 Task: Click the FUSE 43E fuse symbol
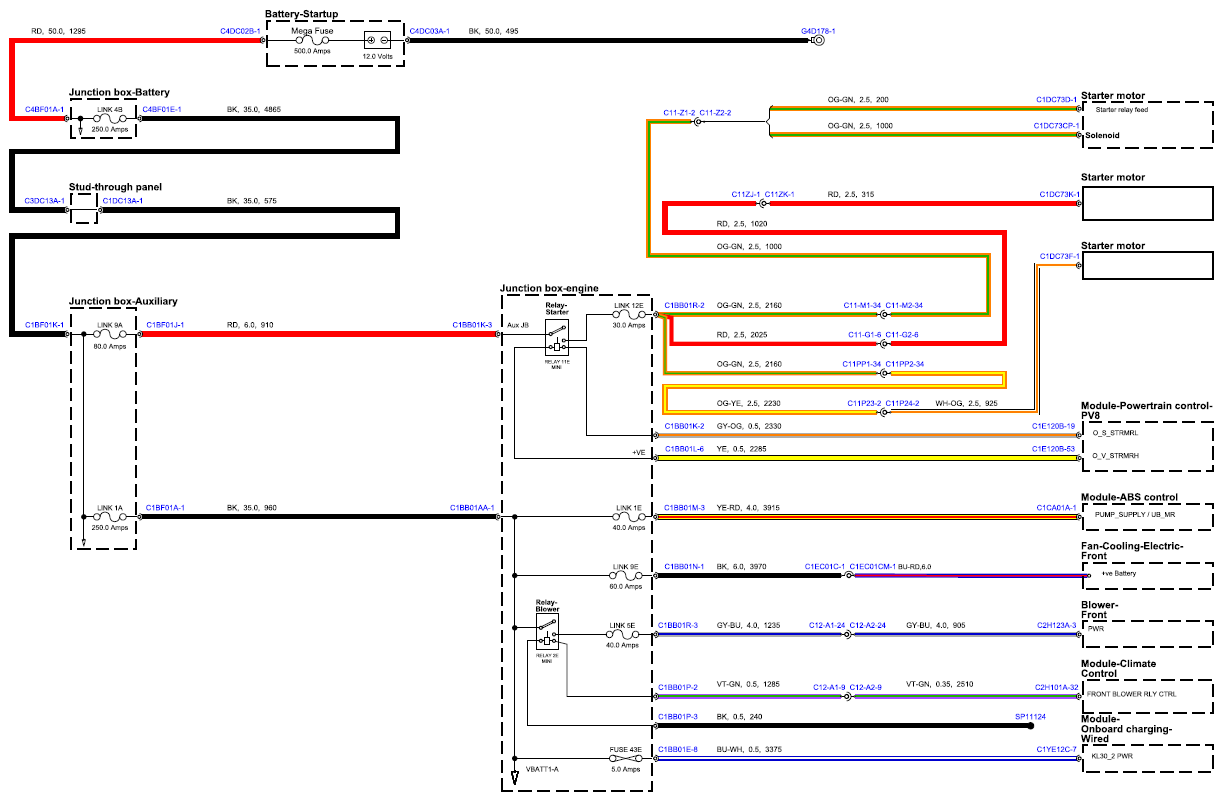coord(627,758)
